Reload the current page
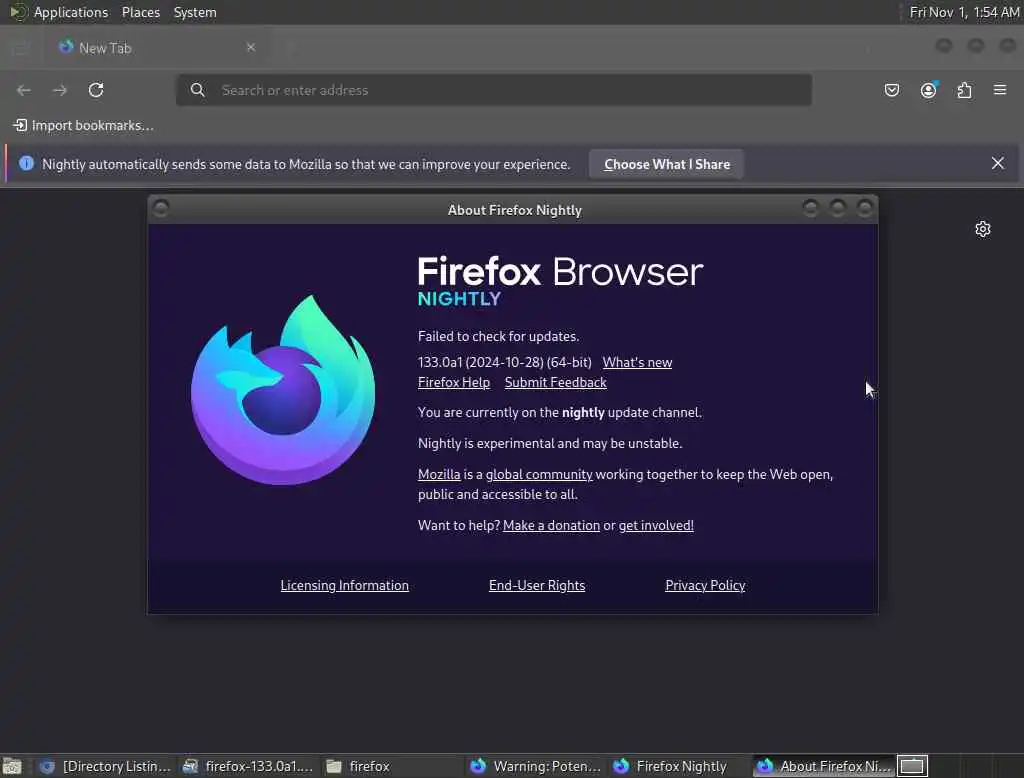Screen dimensions: 1024x778 (96, 90)
